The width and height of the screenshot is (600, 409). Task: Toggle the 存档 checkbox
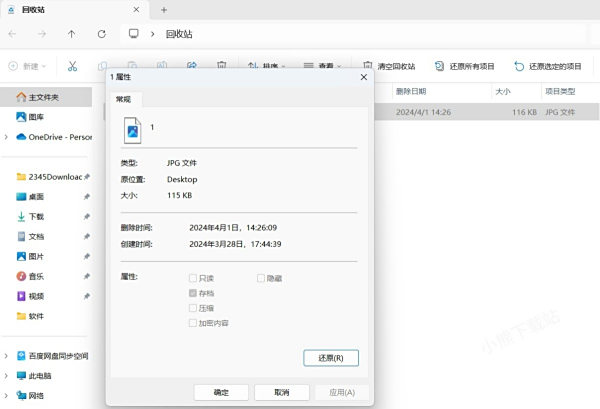pyautogui.click(x=193, y=293)
